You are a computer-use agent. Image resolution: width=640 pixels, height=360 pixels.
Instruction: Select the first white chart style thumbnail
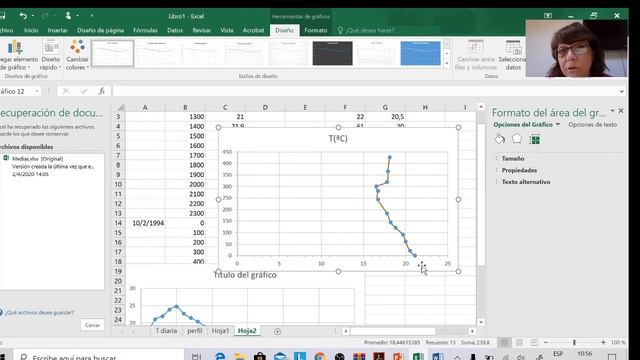click(112, 53)
